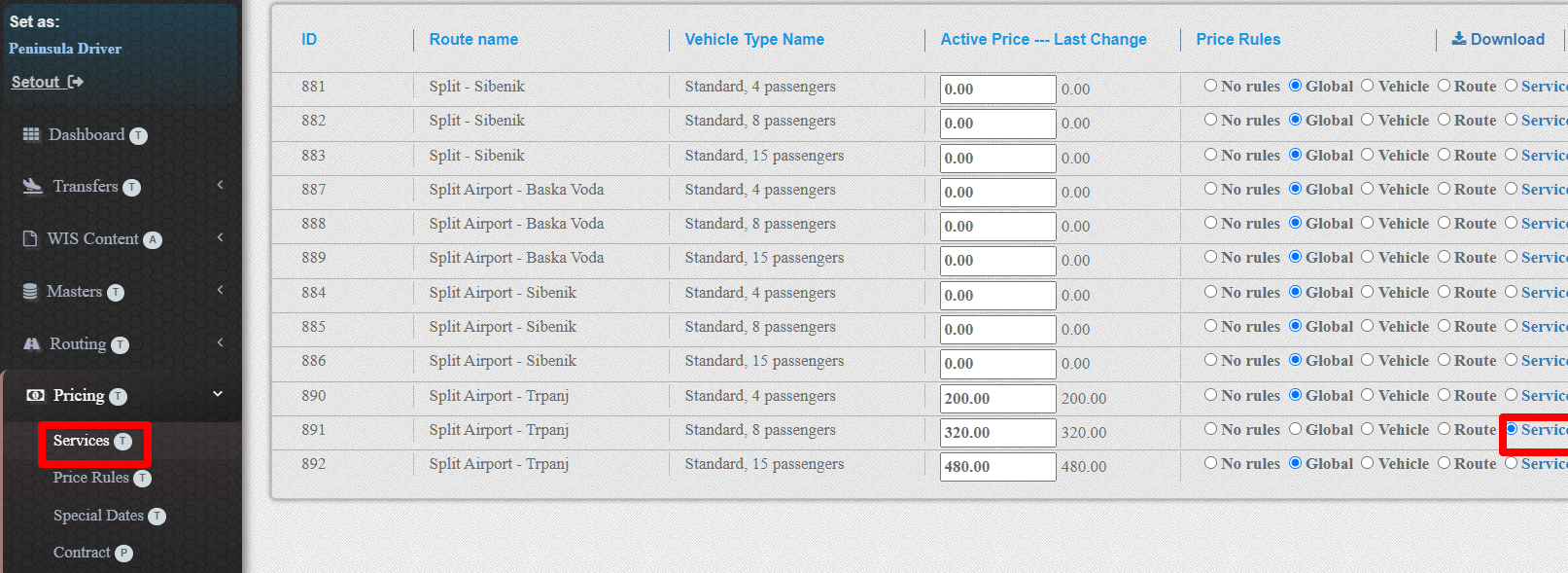The height and width of the screenshot is (573, 1568).
Task: Sort by Vehicle Type Name header
Action: (754, 40)
